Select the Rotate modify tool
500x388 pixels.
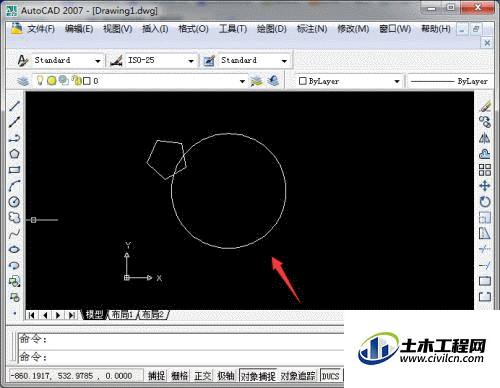click(485, 202)
